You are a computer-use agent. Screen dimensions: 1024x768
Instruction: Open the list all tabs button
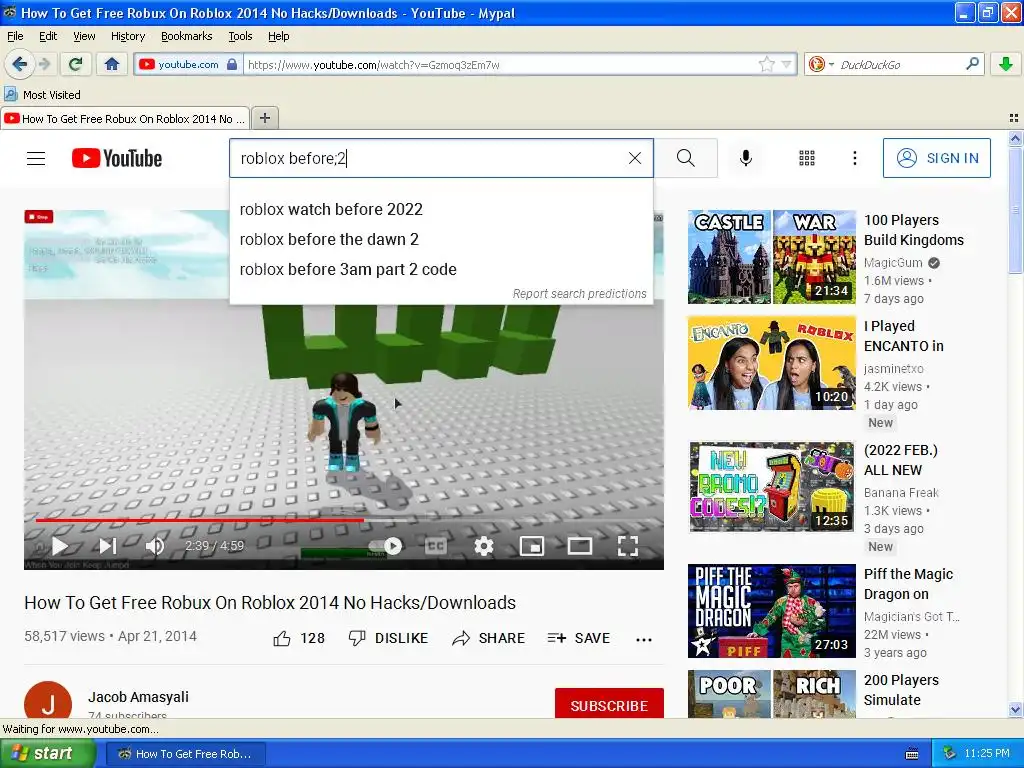(x=1014, y=118)
